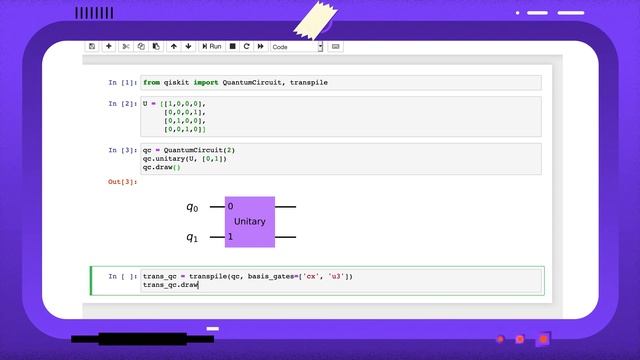Open the command palette keyboard icon
The image size is (640, 360).
(336, 47)
